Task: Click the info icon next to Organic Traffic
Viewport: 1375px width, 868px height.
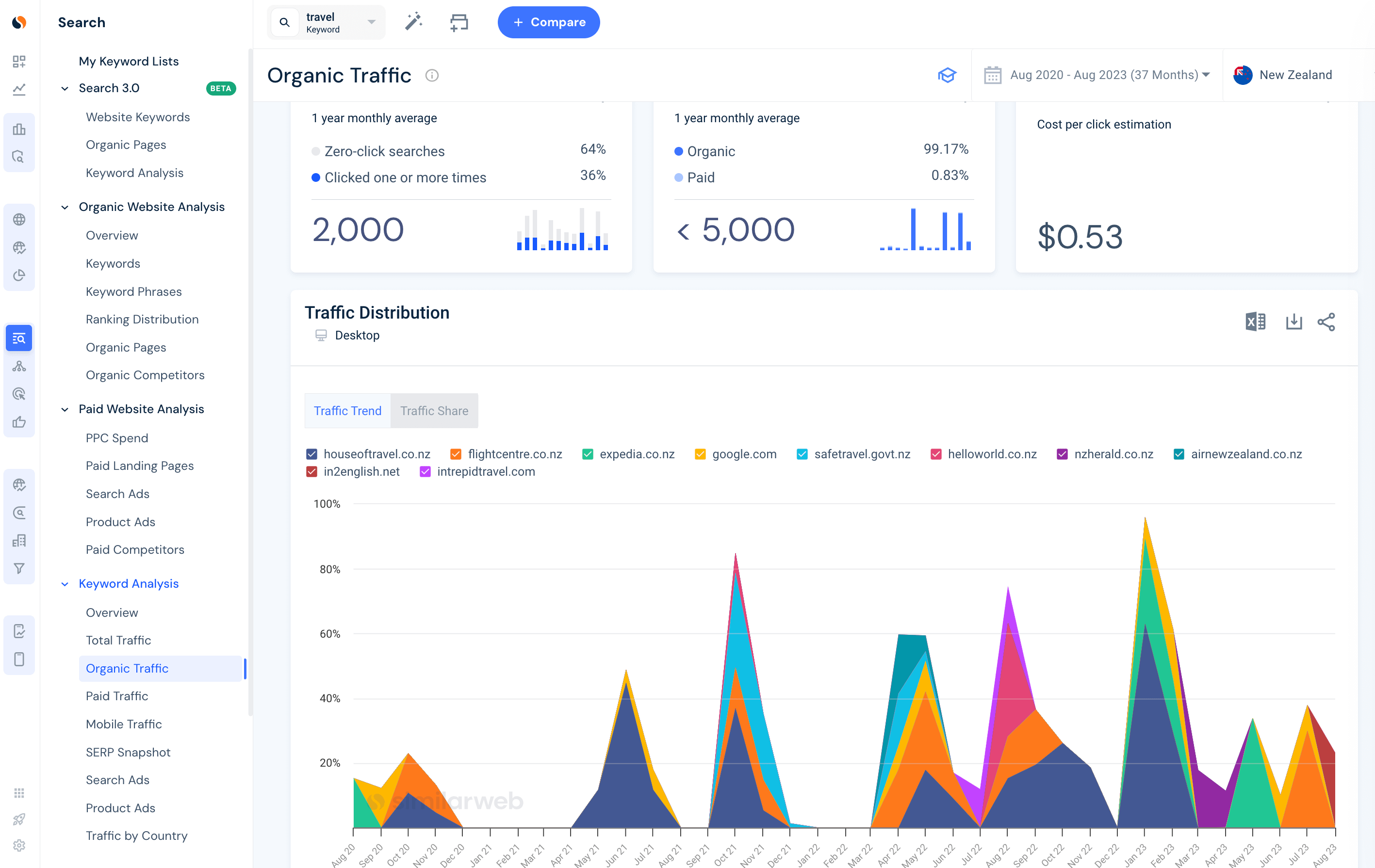Action: pyautogui.click(x=432, y=75)
